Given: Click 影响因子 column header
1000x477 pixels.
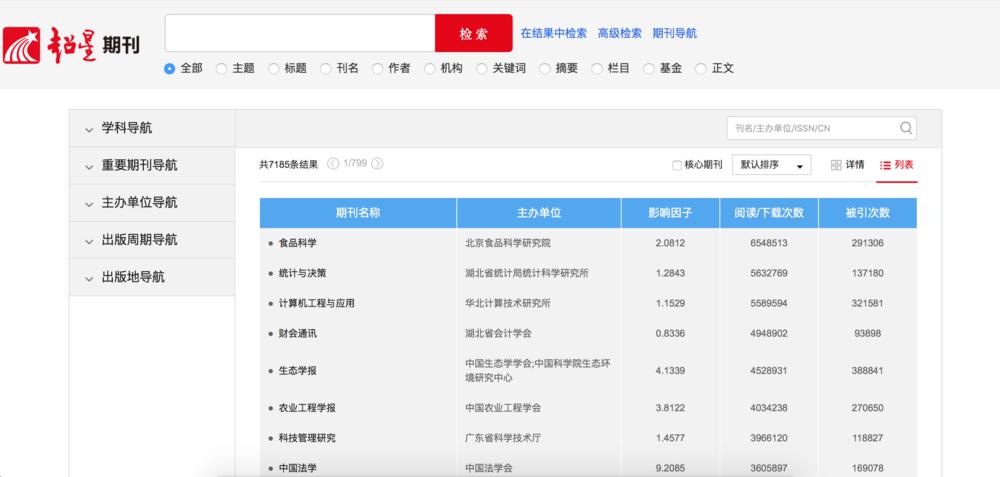Looking at the screenshot, I should (x=670, y=213).
